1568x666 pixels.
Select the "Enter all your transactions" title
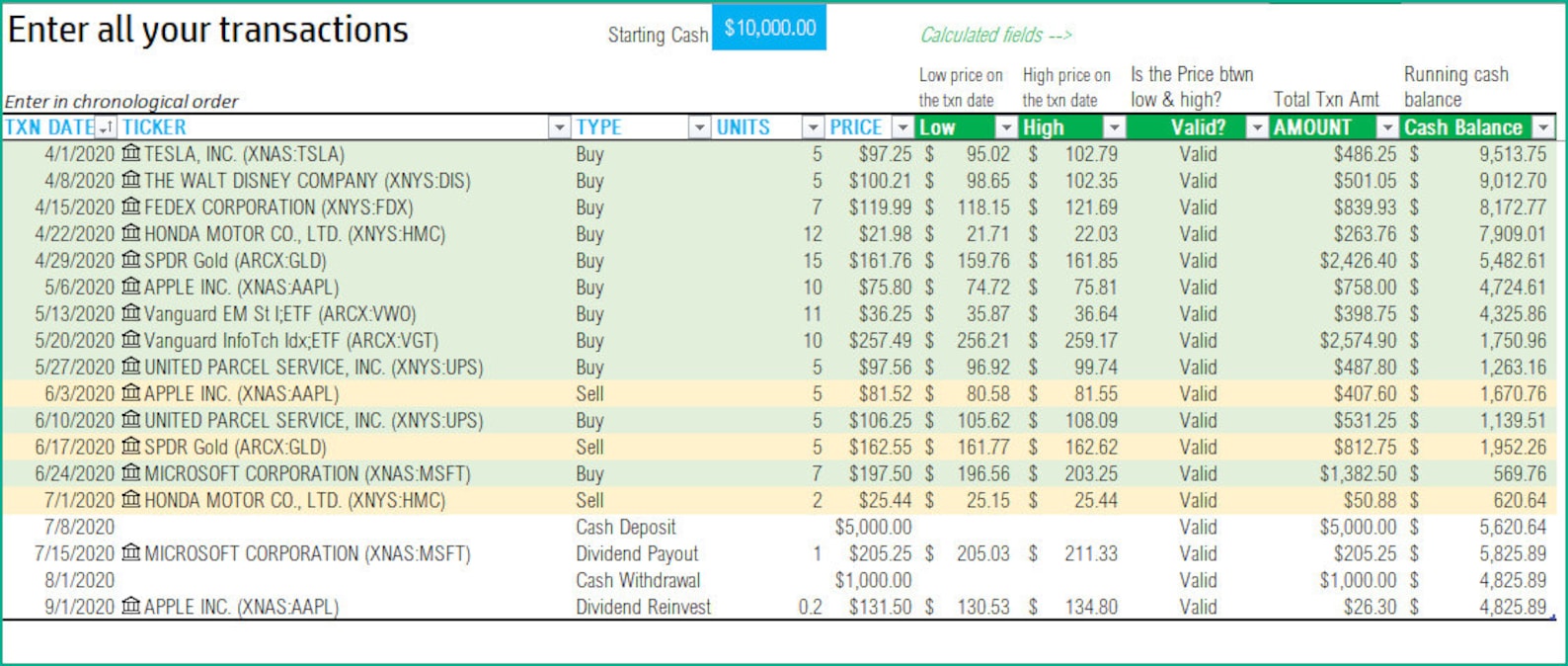click(x=208, y=31)
